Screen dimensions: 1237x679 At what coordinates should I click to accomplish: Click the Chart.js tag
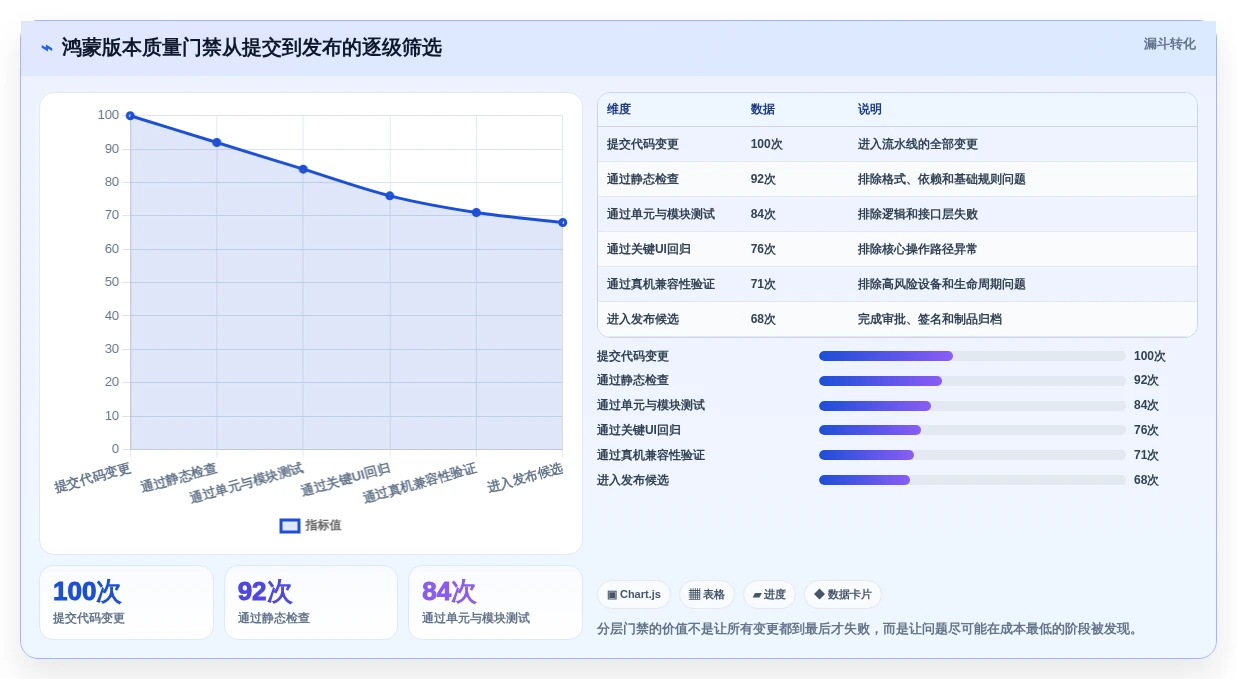(x=634, y=594)
